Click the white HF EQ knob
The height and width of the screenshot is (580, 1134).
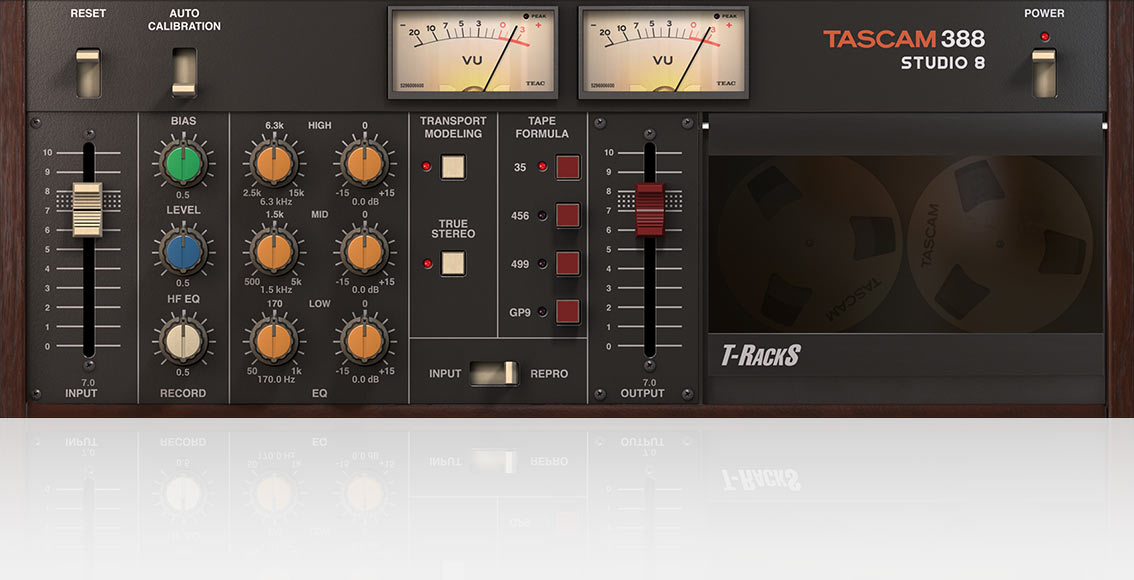click(183, 341)
